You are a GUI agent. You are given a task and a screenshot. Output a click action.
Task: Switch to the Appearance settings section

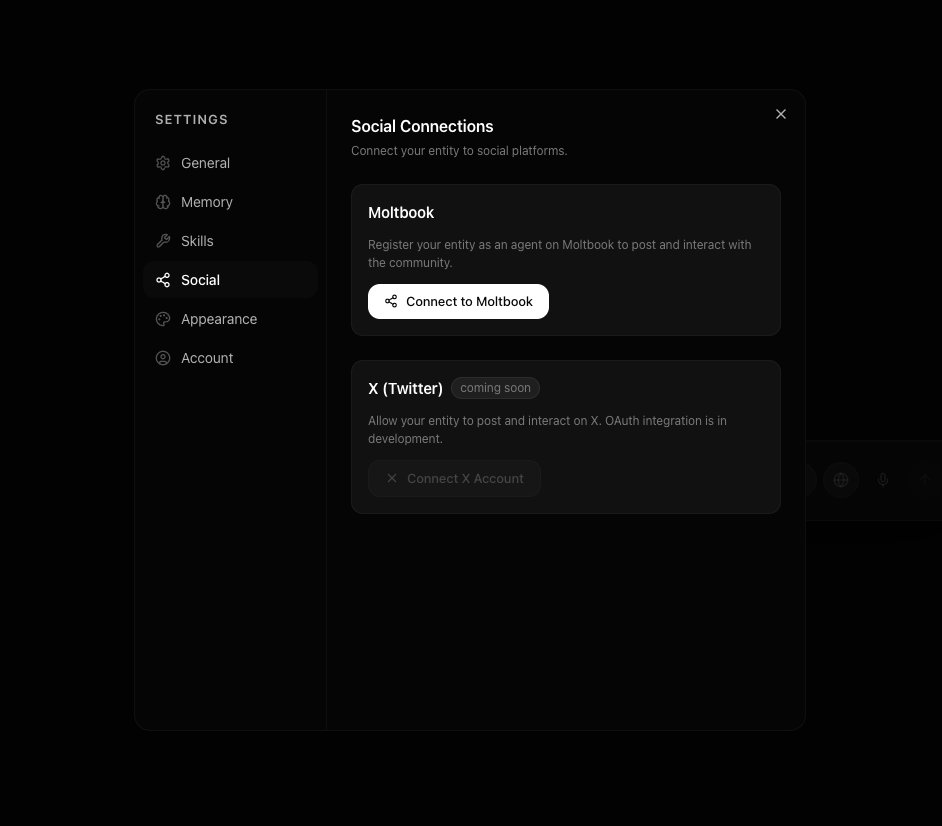pos(230,319)
